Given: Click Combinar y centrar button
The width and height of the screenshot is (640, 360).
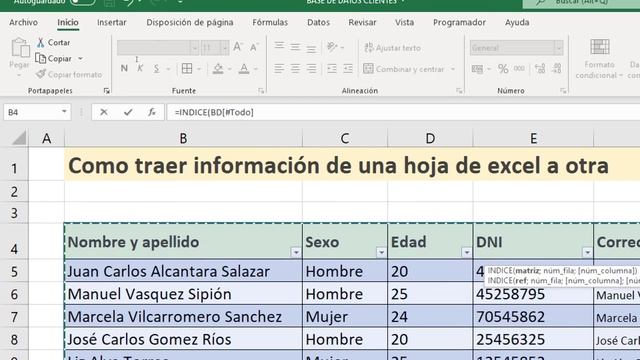Looking at the screenshot, I should pyautogui.click(x=404, y=69).
